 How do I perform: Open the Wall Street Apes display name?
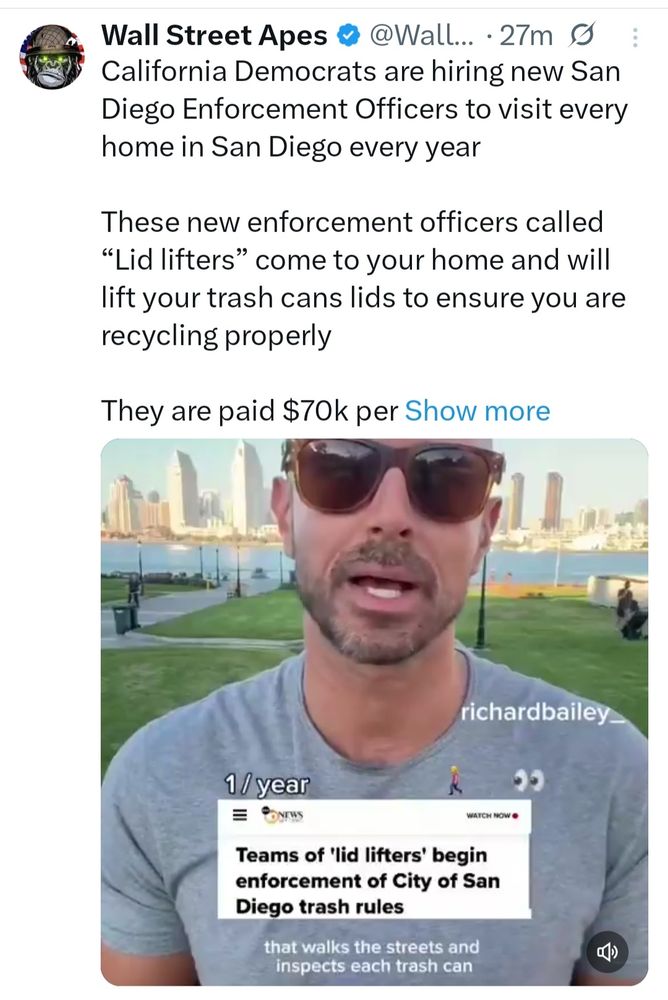214,36
